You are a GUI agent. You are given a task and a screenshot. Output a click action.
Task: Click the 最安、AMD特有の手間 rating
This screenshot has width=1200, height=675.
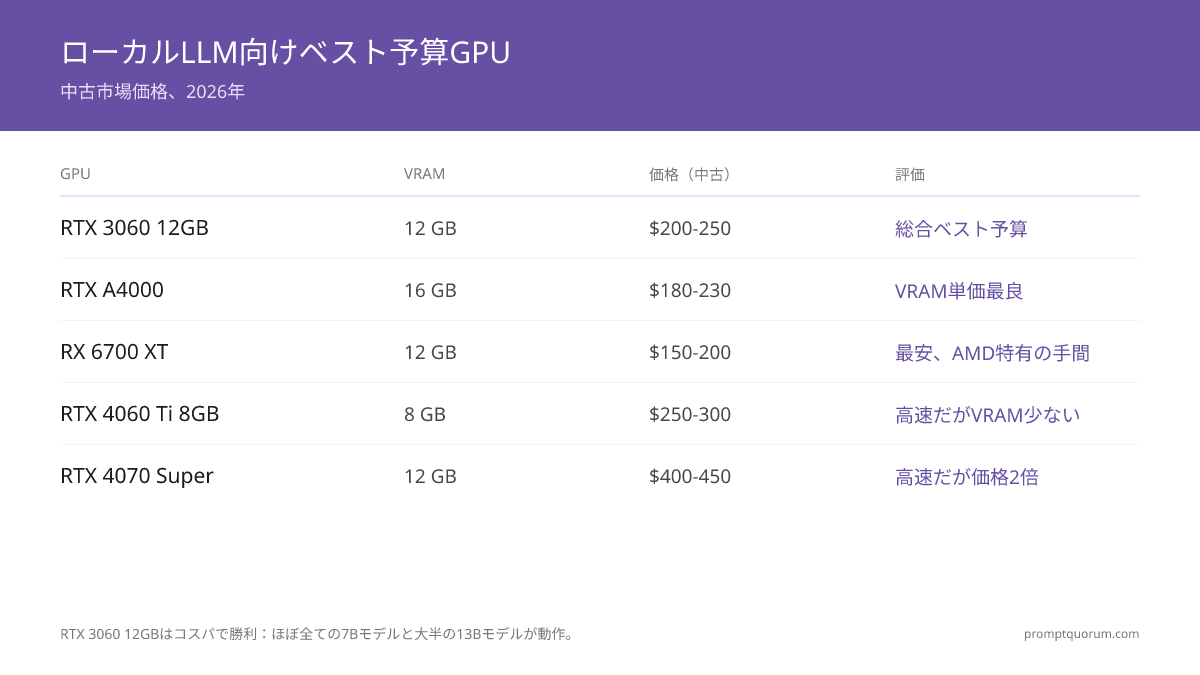[x=992, y=352]
